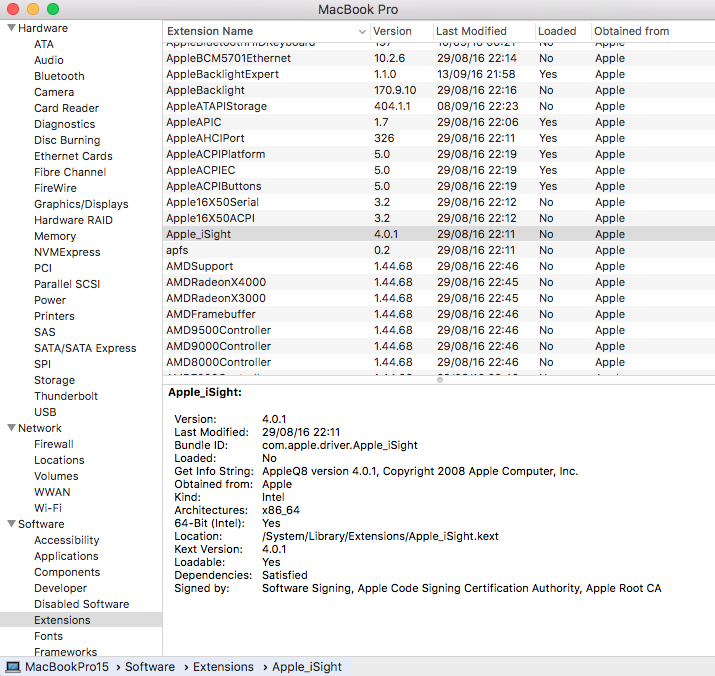
Task: Select the AMD8000Controller extension row
Action: pyautogui.click(x=439, y=362)
